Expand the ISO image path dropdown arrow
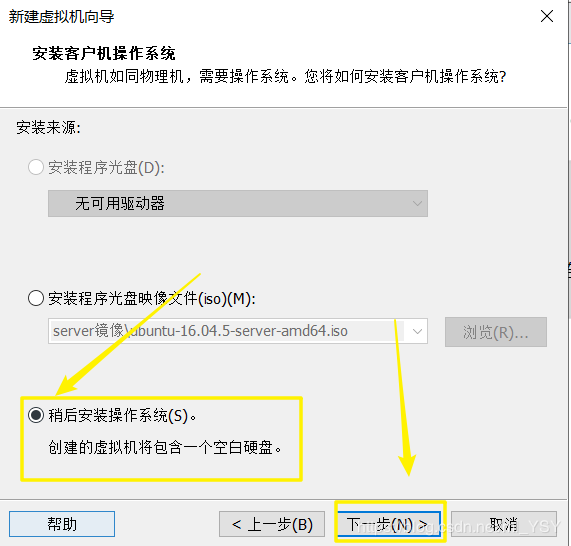571x546 pixels. (x=417, y=331)
